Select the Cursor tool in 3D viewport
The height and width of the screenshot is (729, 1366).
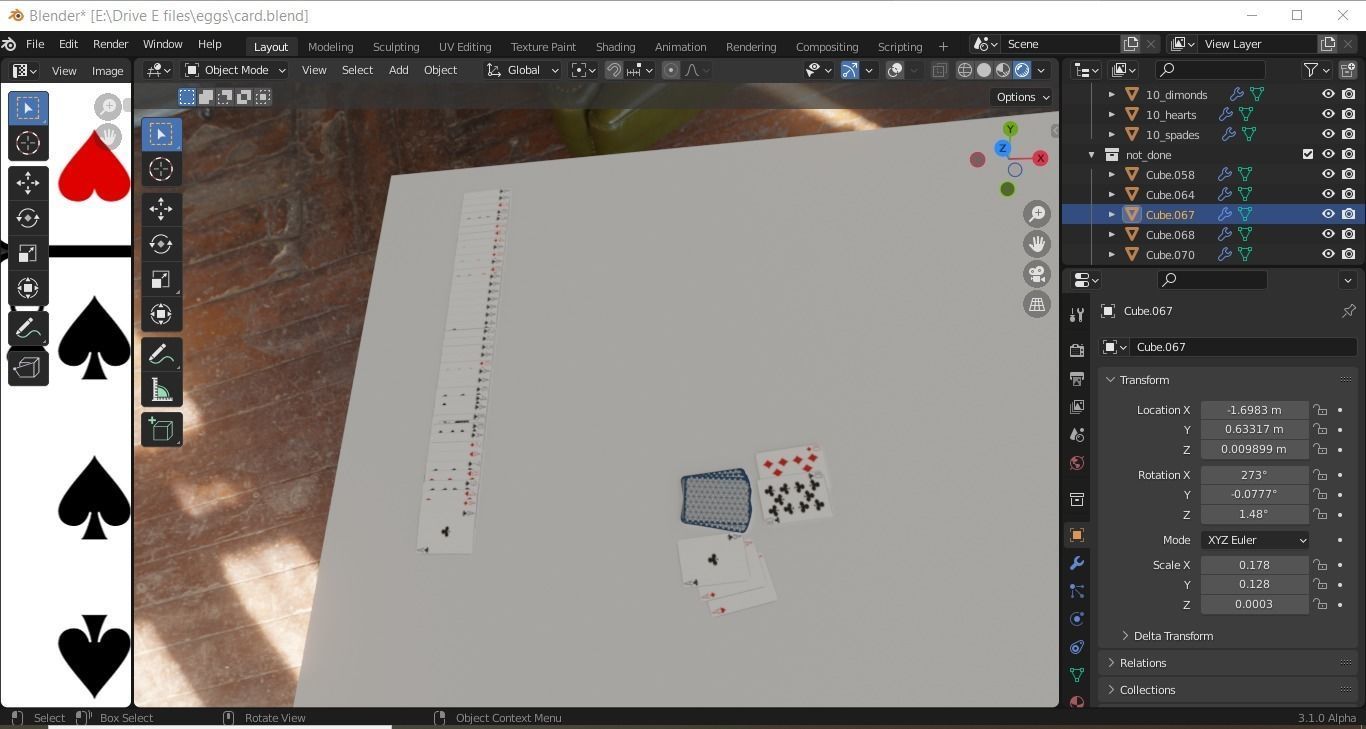(x=161, y=169)
